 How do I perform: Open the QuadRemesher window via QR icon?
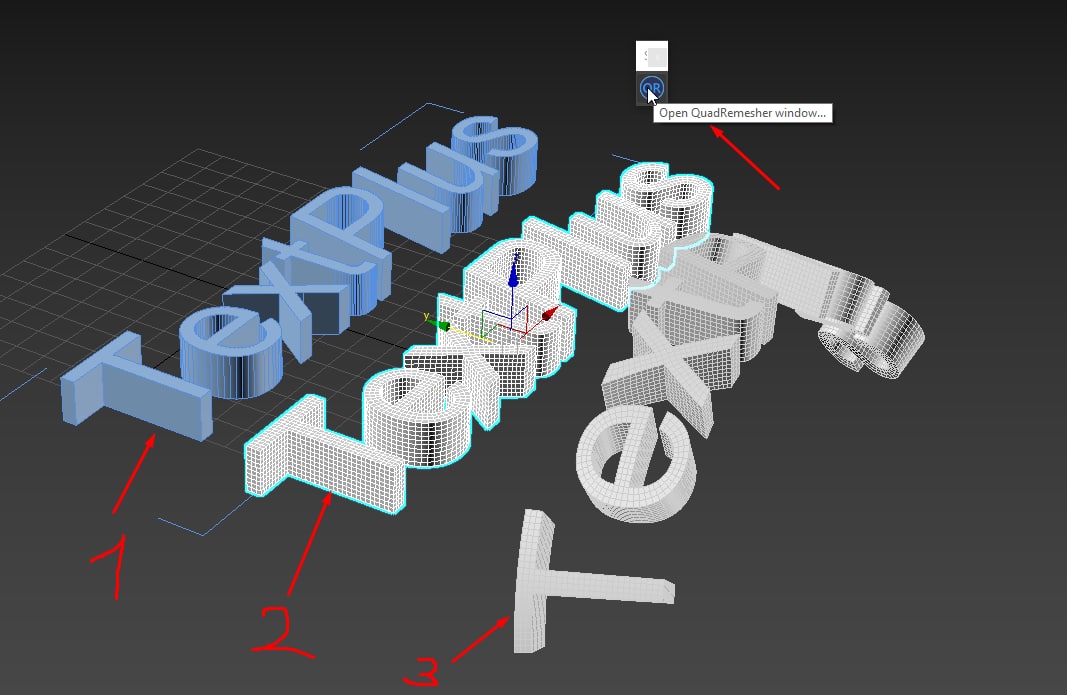point(651,88)
